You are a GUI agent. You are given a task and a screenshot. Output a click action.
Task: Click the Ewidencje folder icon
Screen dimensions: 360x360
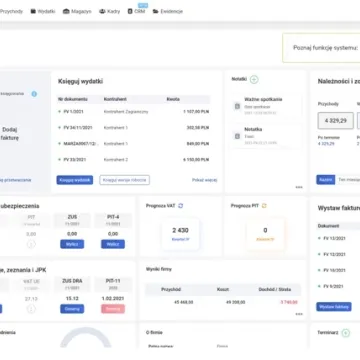tap(155, 11)
